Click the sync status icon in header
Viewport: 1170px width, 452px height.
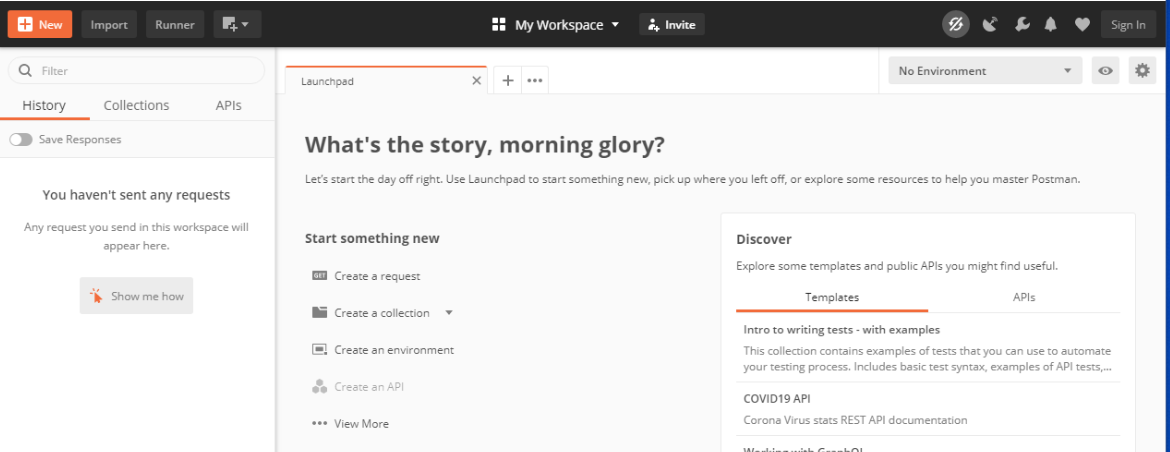(x=956, y=25)
